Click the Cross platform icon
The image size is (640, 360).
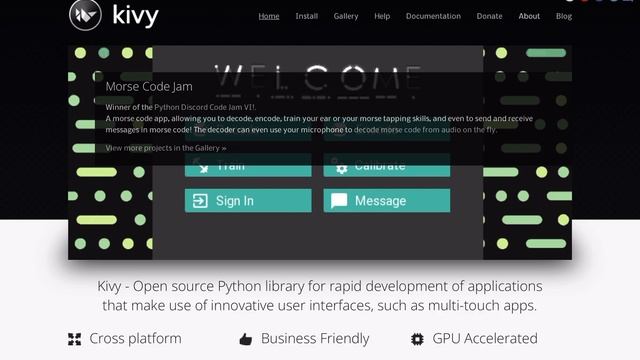pyautogui.click(x=74, y=339)
